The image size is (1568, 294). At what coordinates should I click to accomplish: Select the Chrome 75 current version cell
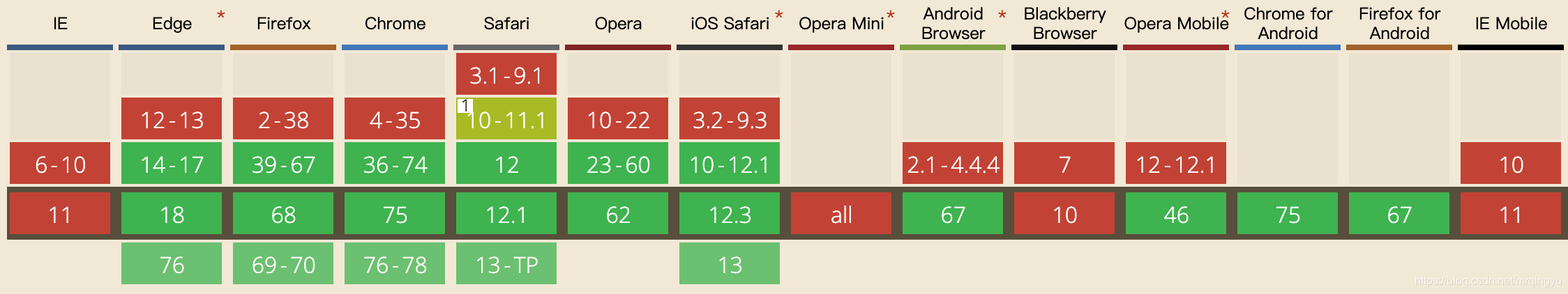pos(395,213)
